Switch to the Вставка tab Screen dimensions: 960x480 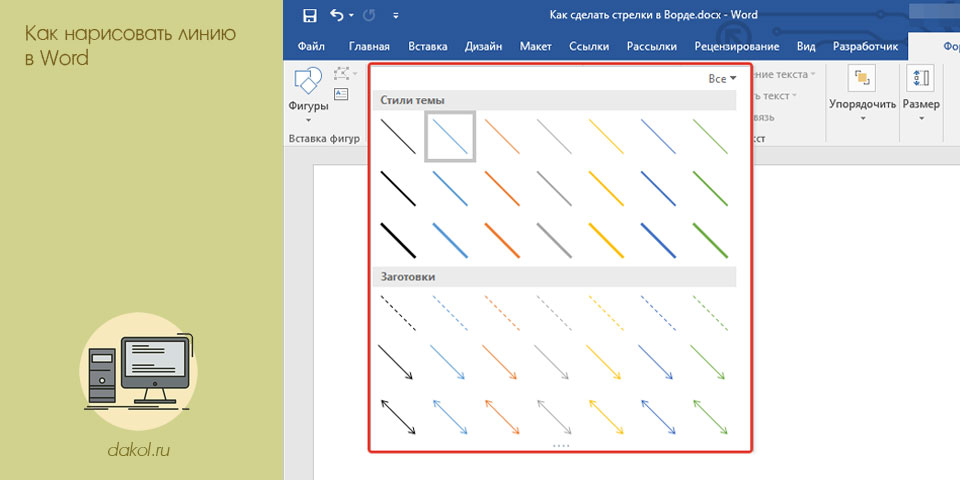click(427, 47)
